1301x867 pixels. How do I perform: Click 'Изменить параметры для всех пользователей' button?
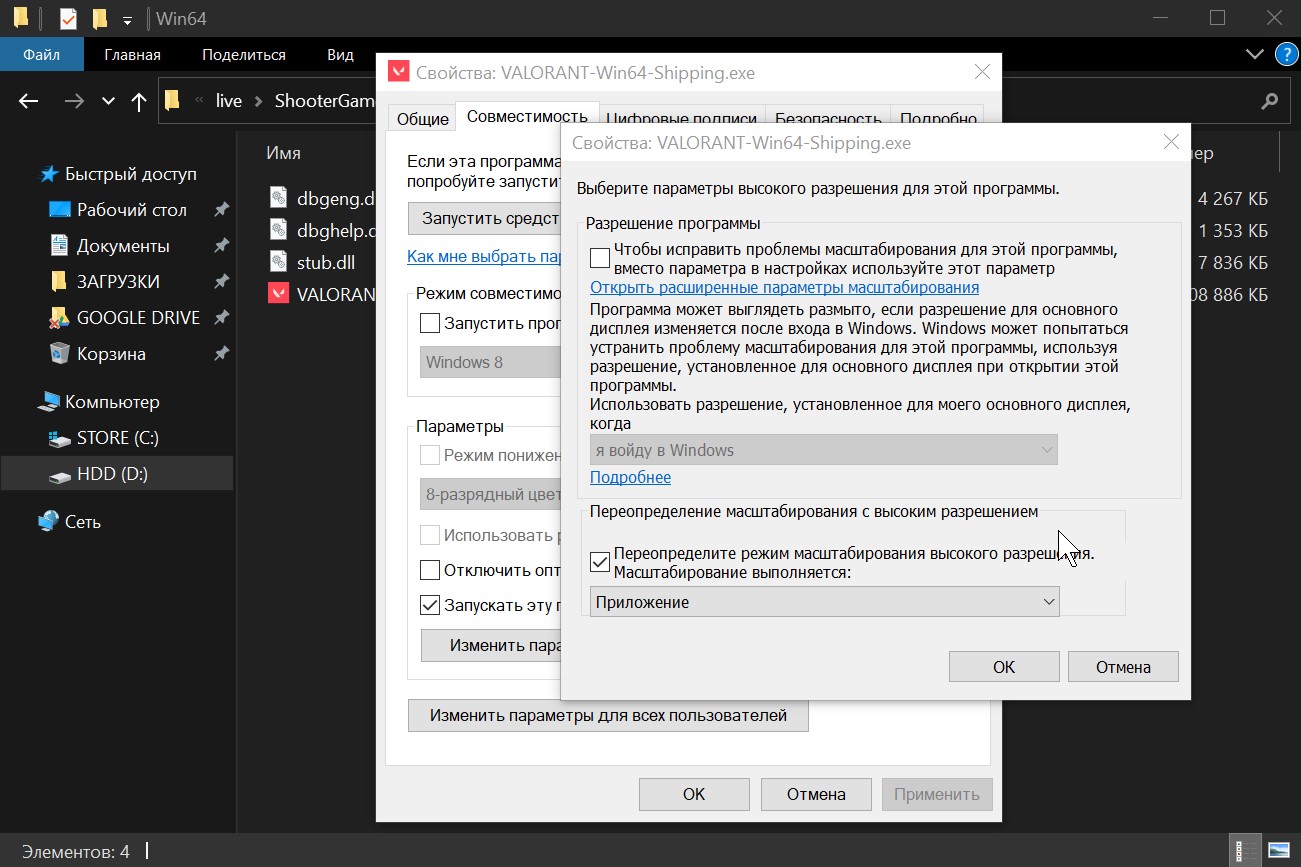(x=608, y=716)
